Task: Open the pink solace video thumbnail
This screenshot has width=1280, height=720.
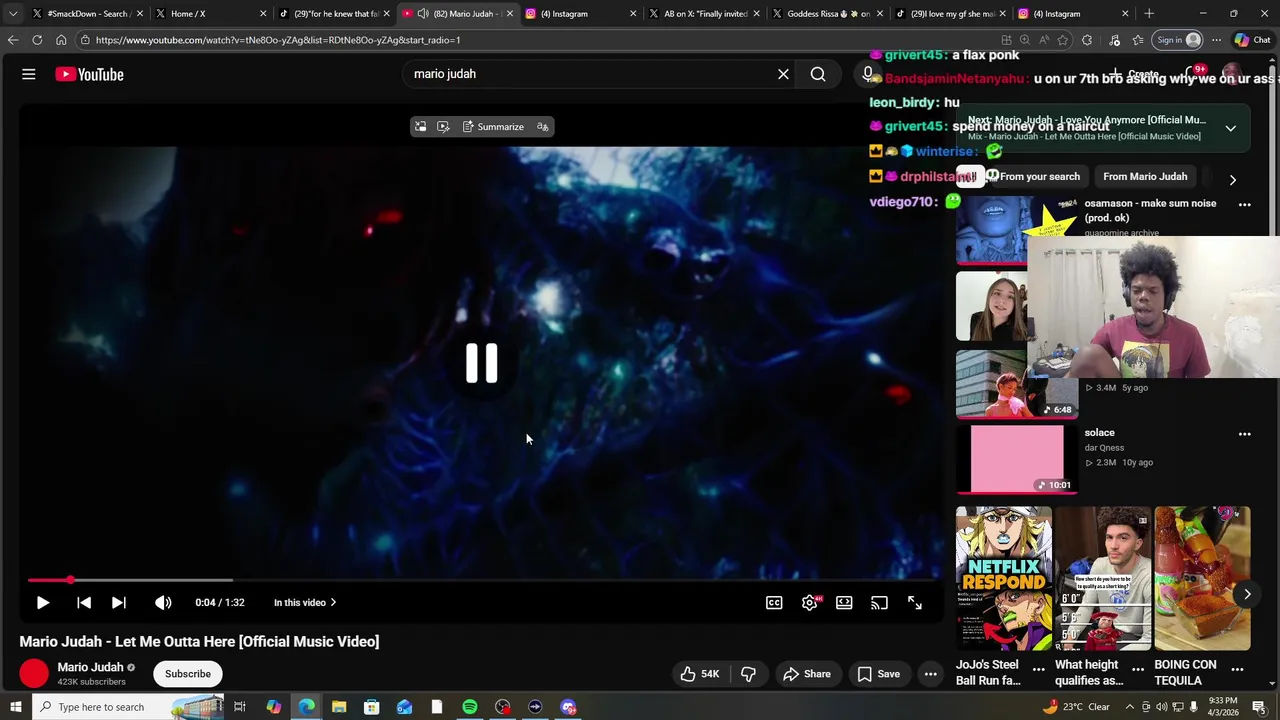Action: tap(1015, 459)
